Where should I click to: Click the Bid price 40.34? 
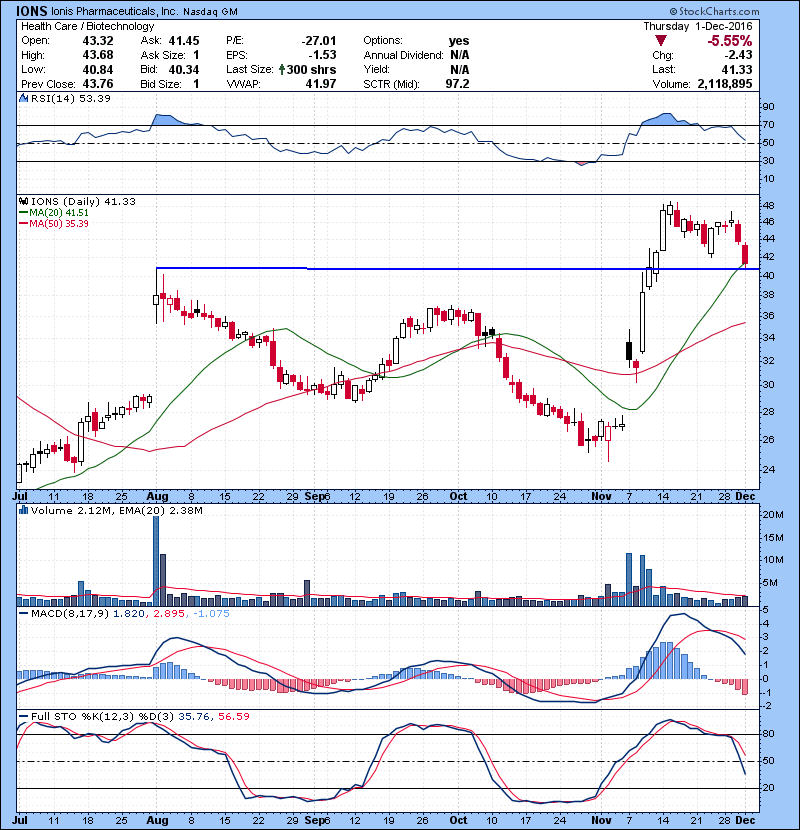(x=184, y=69)
